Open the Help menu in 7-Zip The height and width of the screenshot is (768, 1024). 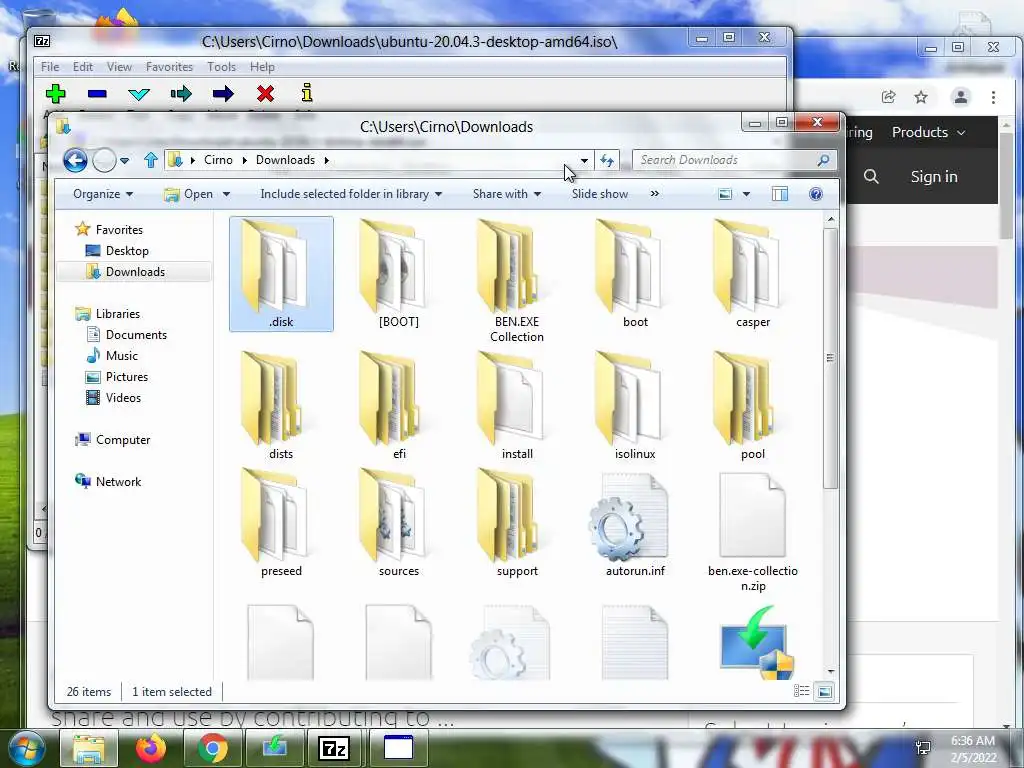click(262, 67)
